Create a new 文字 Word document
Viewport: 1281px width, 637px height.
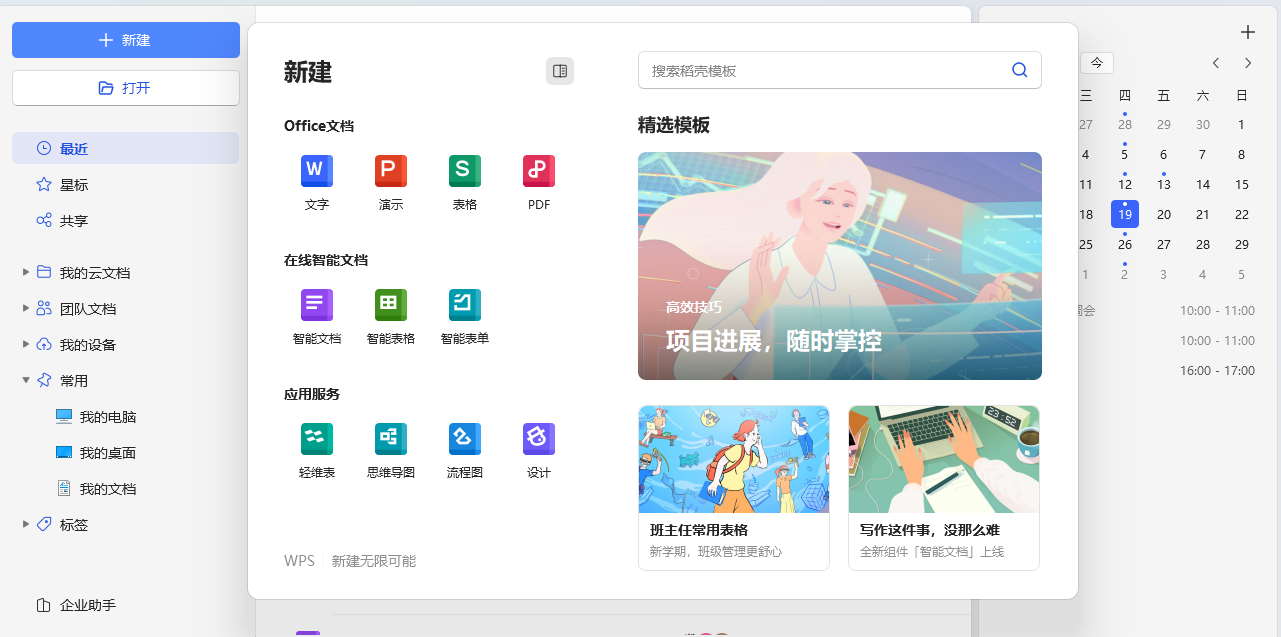click(x=316, y=172)
